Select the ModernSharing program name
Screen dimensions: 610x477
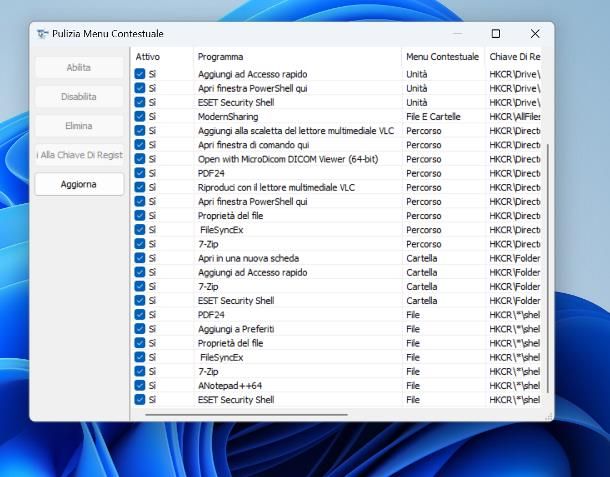[x=228, y=117]
